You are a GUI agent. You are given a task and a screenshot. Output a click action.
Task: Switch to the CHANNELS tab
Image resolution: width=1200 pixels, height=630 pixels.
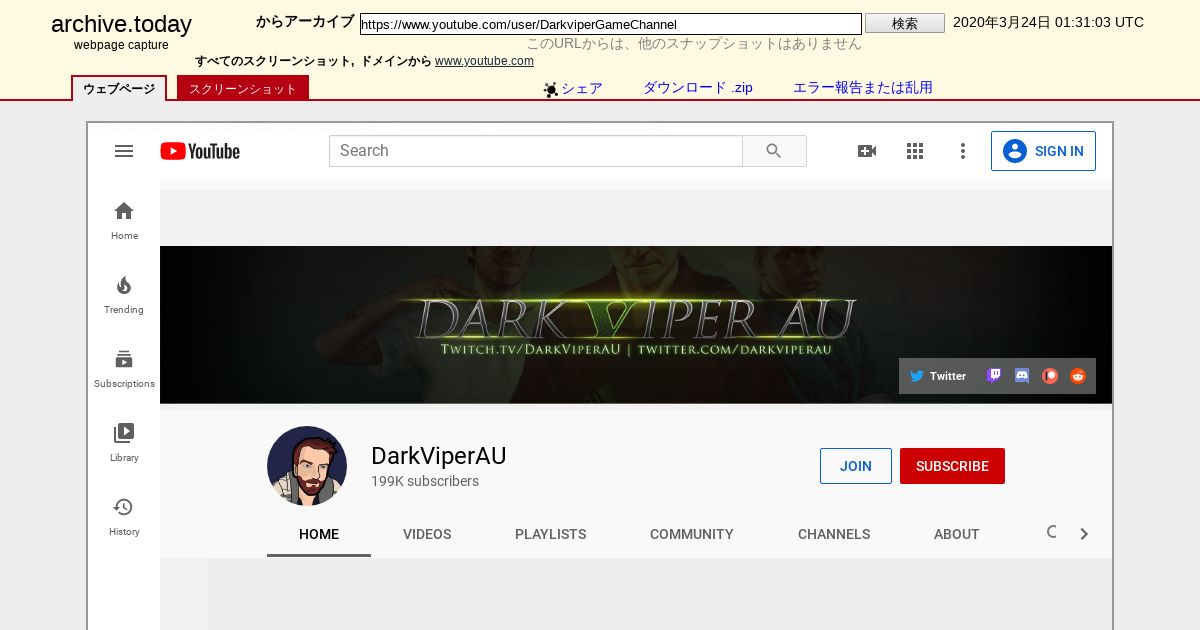tap(834, 534)
